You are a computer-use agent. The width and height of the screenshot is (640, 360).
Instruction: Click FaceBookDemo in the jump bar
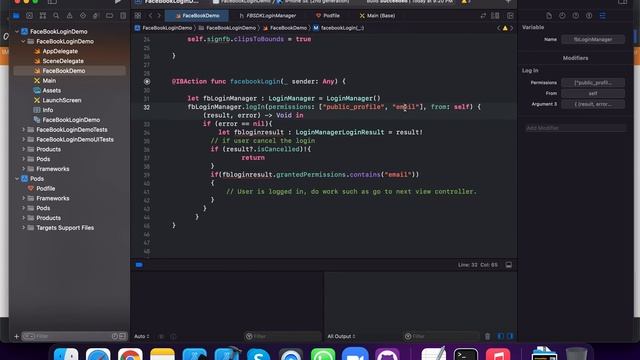point(285,28)
